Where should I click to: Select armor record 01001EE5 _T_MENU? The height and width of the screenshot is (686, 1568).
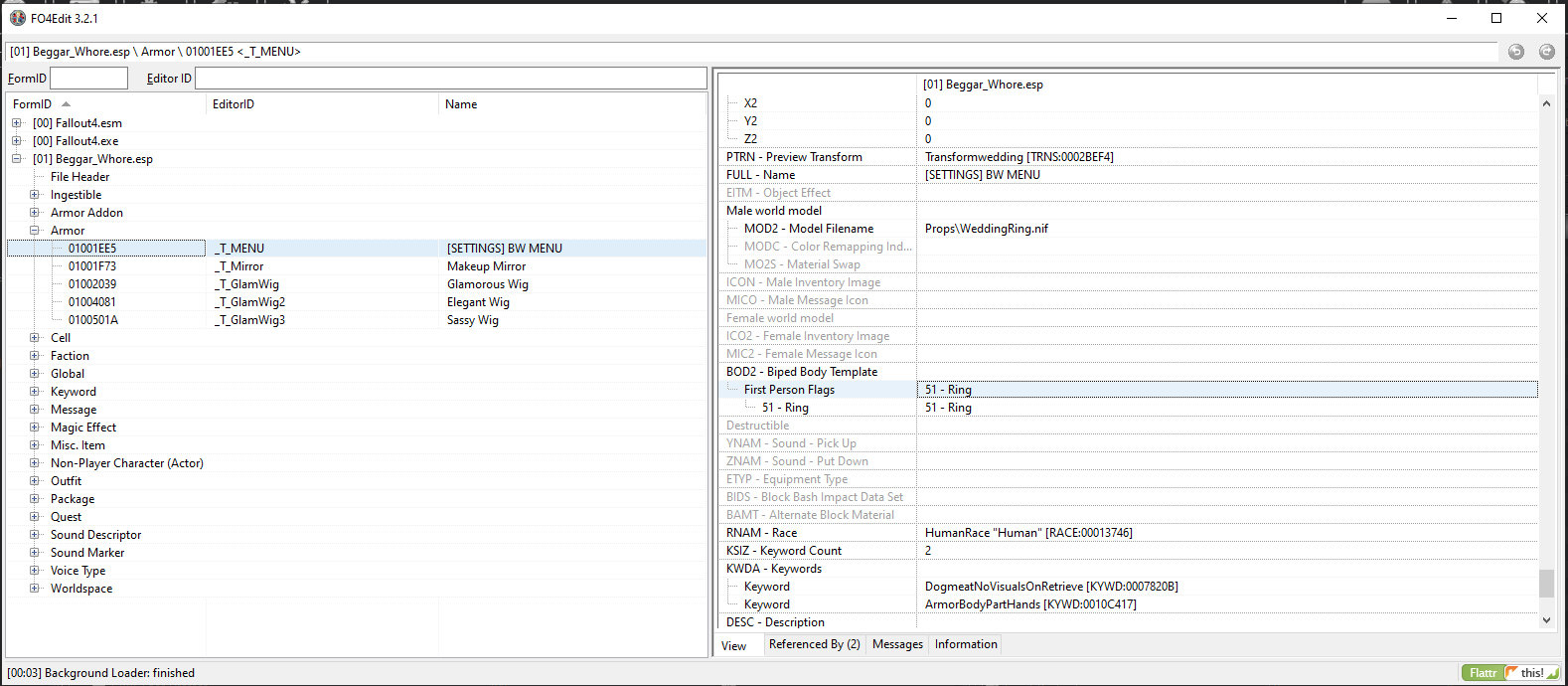(x=357, y=249)
